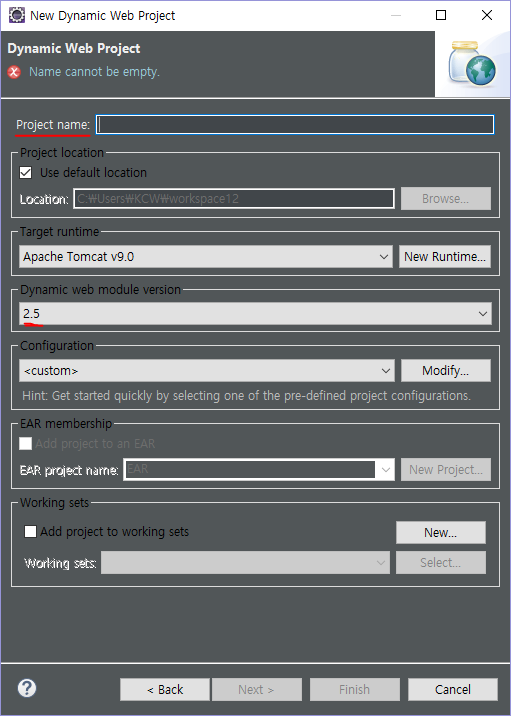Click Select... working sets button
Viewport: 511px width, 716px height.
click(441, 563)
